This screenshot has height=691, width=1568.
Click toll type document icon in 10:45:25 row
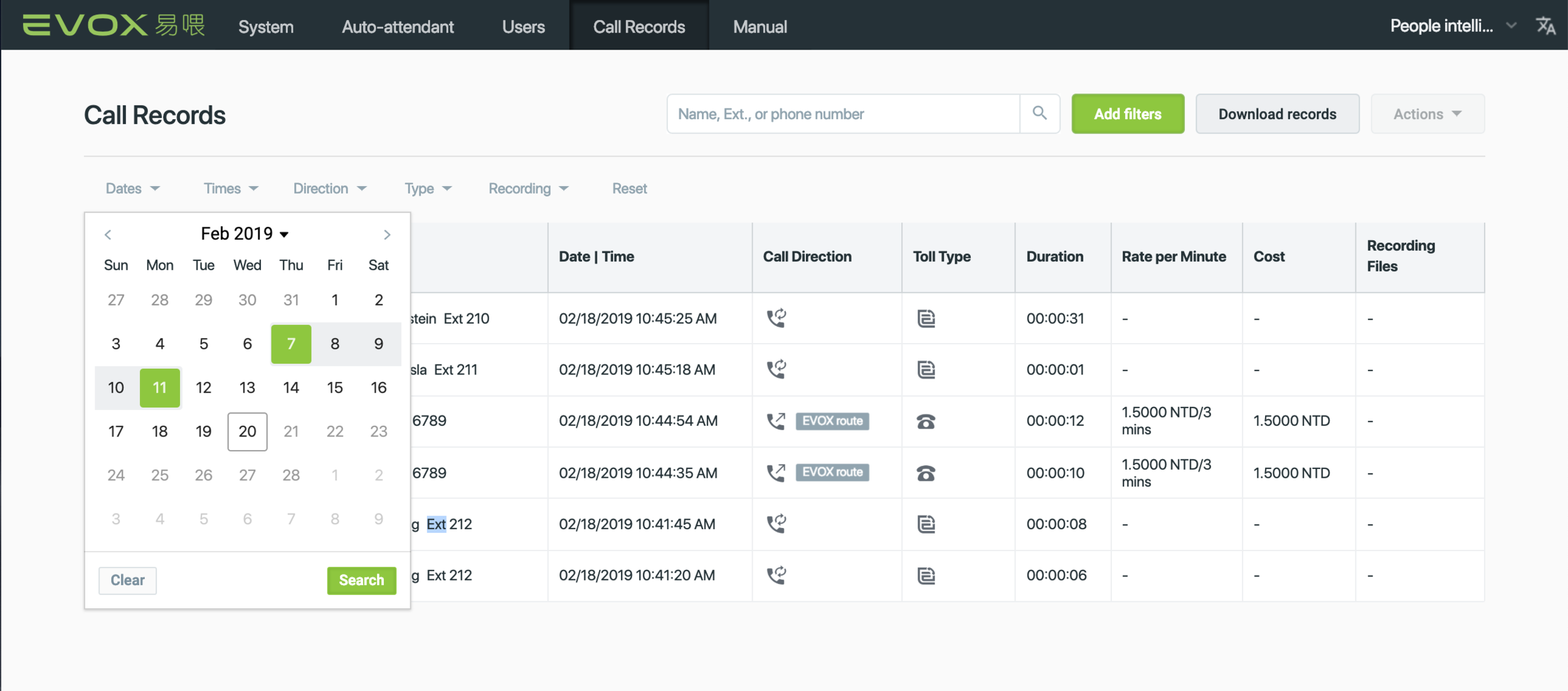tap(926, 319)
